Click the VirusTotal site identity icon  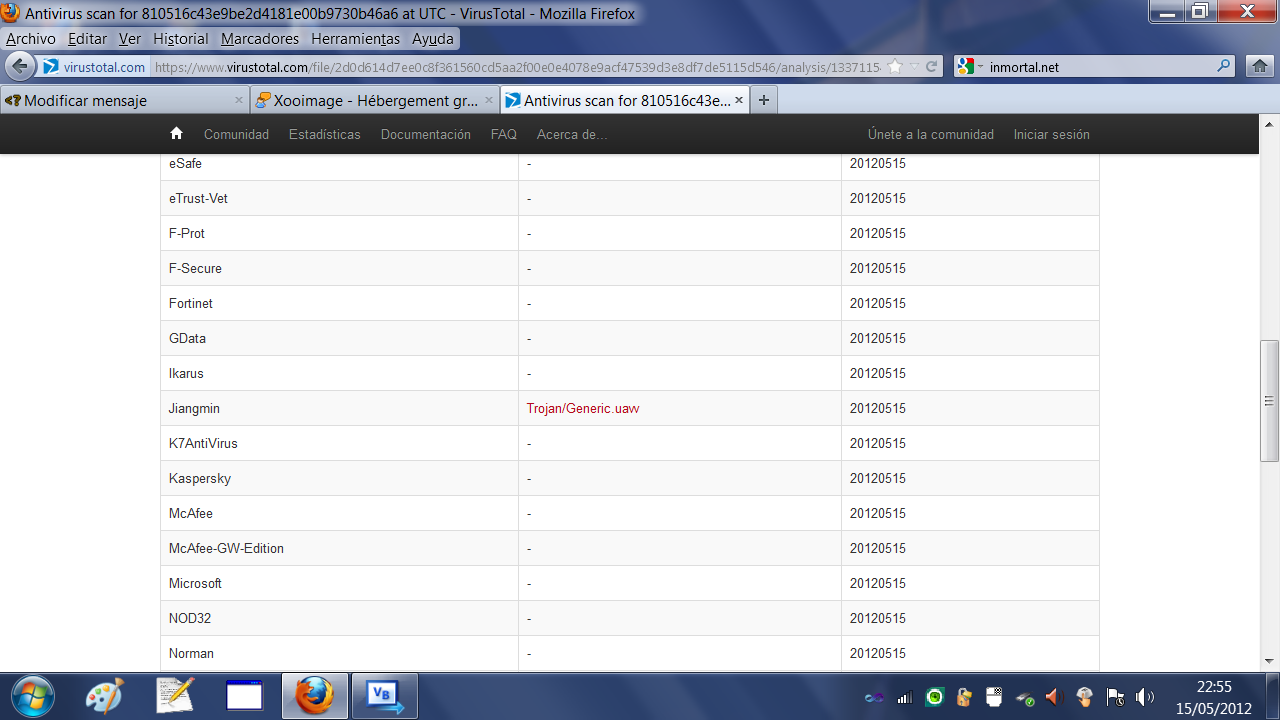click(x=52, y=67)
